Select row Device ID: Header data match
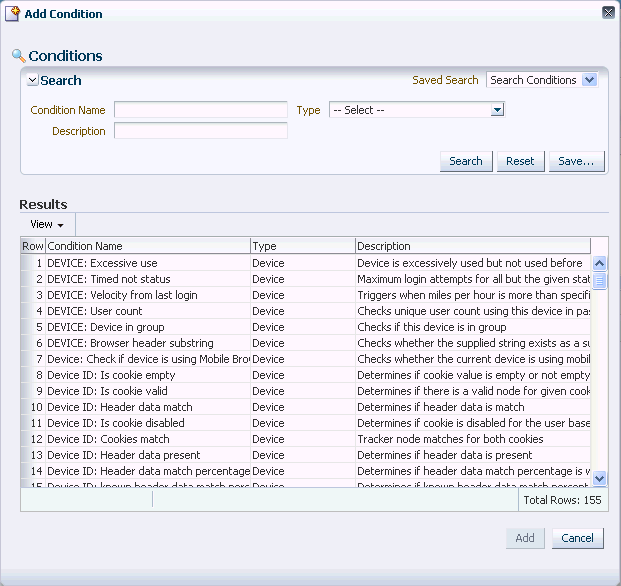The width and height of the screenshot is (621, 586). point(305,407)
